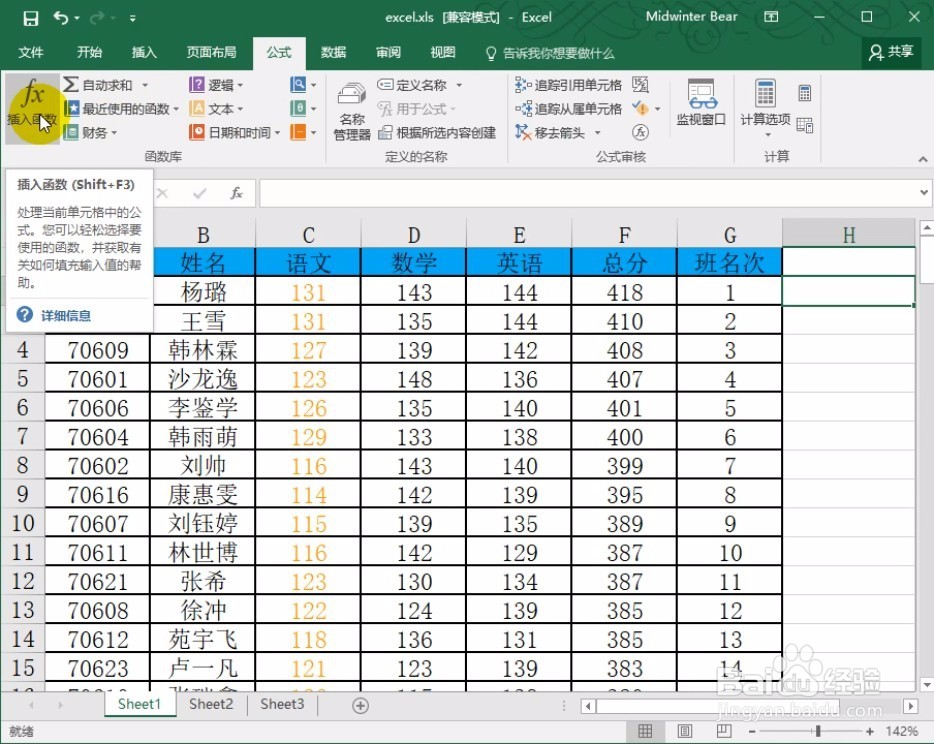Open the 文件 menu

click(31, 52)
